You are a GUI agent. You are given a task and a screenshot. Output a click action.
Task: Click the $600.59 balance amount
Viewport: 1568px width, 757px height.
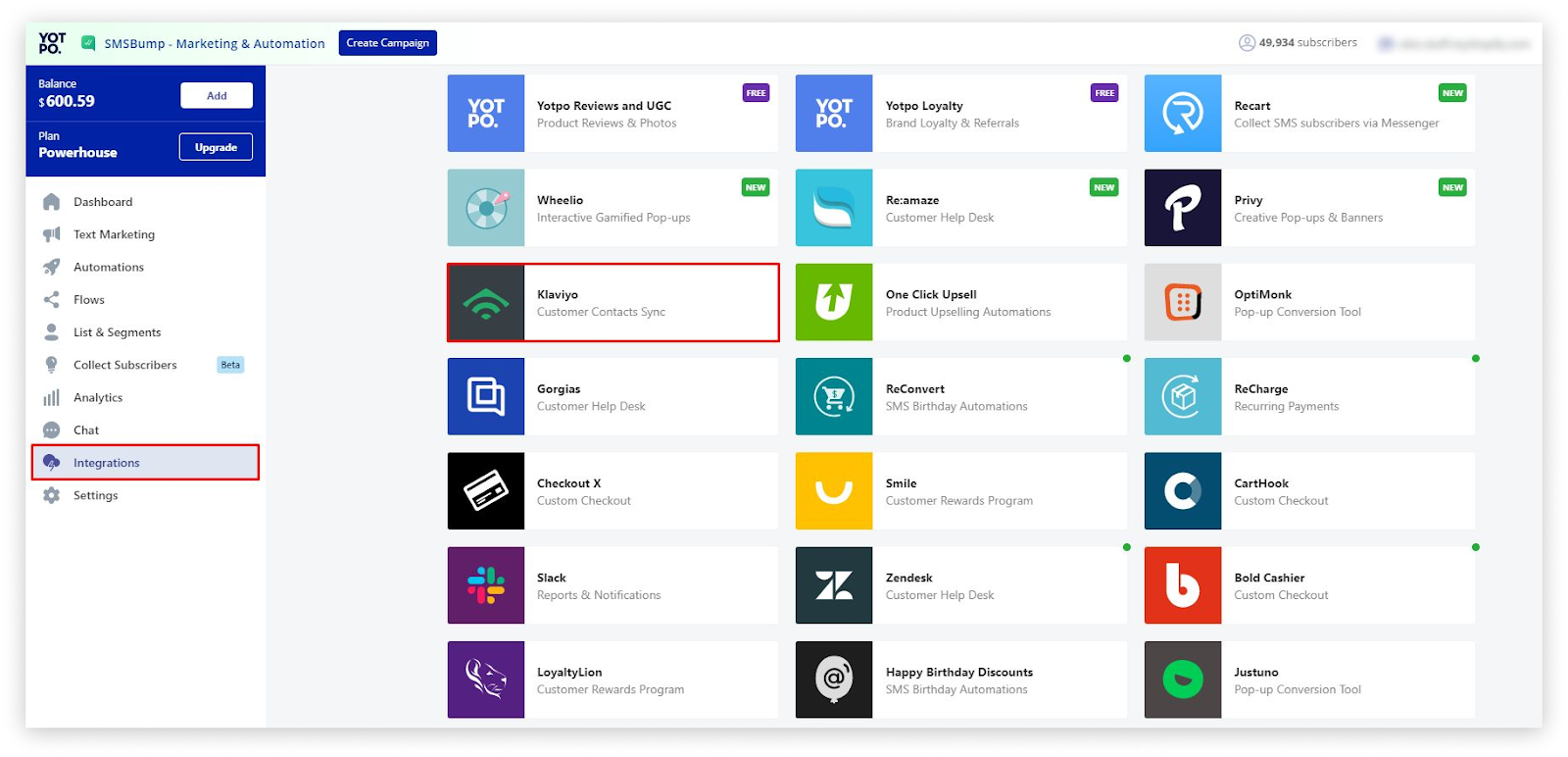67,101
